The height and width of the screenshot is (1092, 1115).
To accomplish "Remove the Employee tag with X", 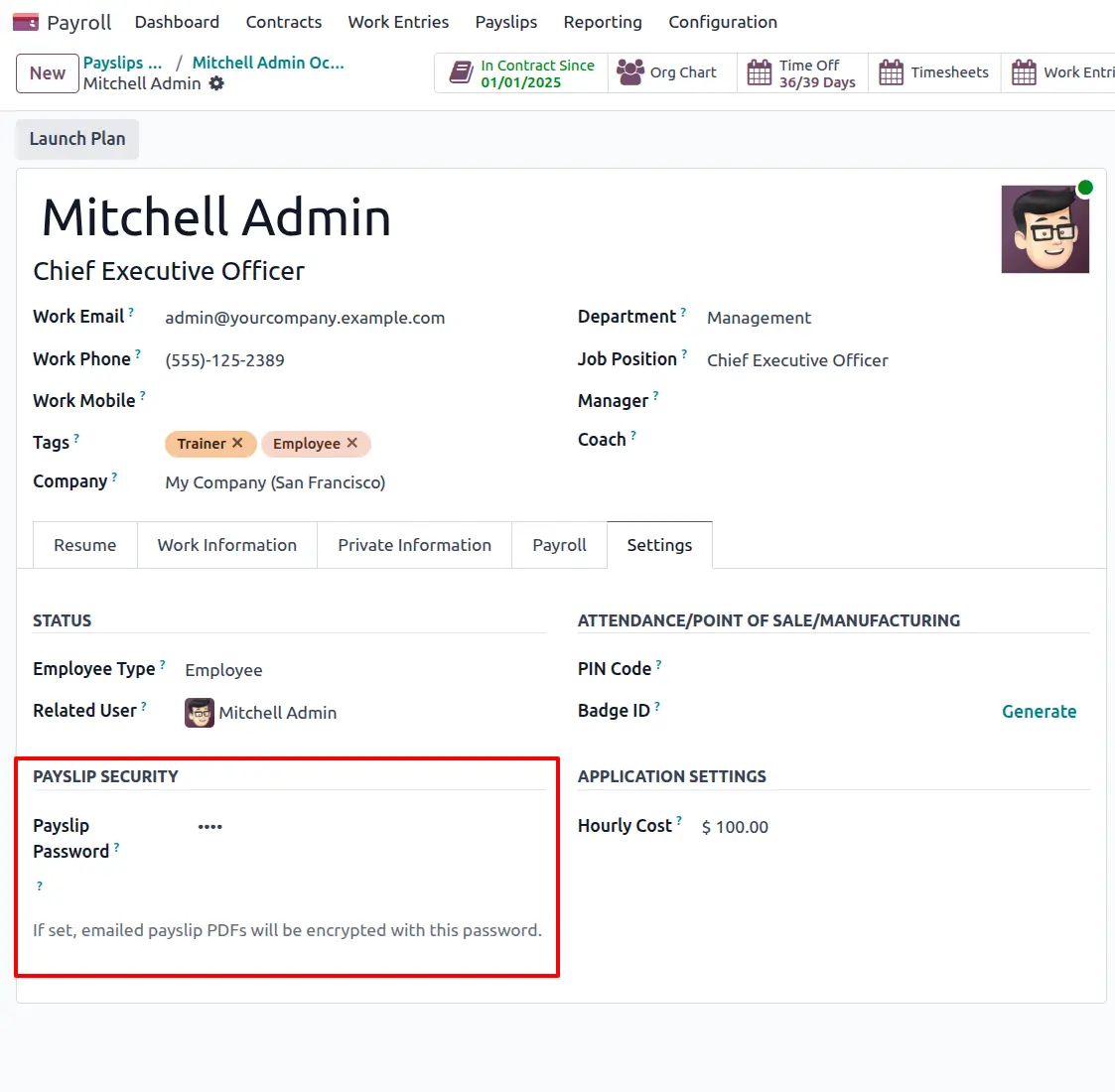I will tap(351, 443).
